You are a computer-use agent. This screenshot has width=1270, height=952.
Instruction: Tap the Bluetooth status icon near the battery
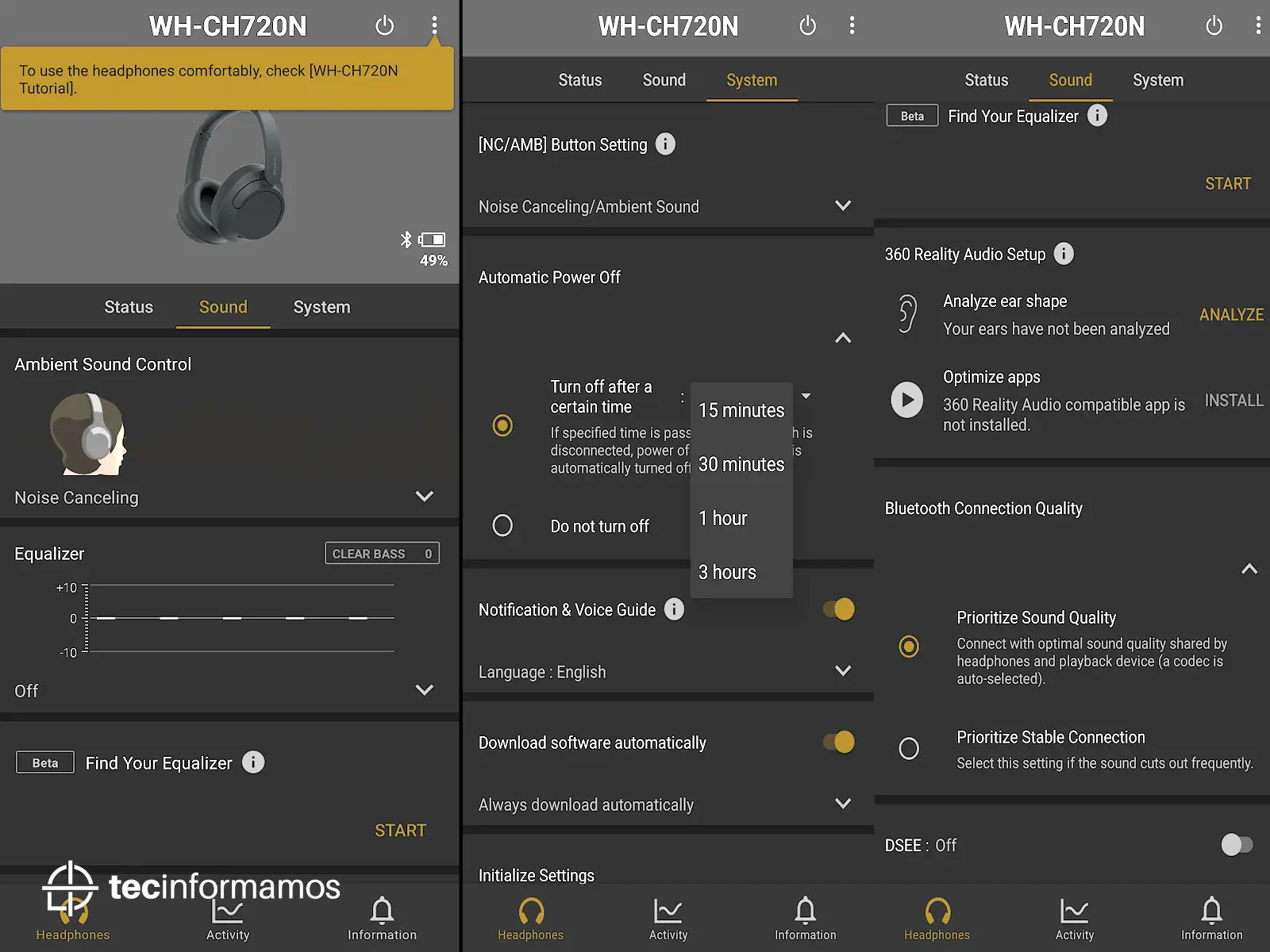point(406,240)
